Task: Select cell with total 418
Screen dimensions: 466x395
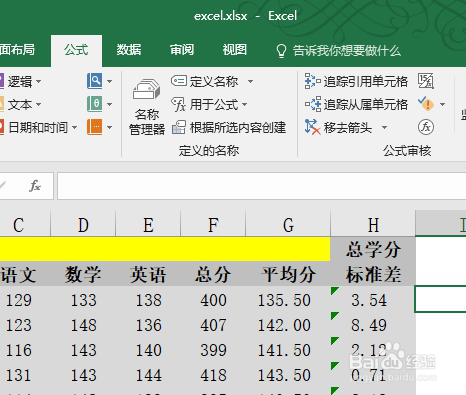Action: coord(213,375)
